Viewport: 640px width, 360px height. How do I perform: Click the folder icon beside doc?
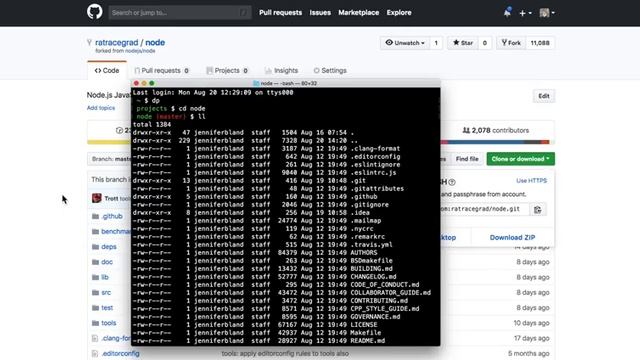click(x=96, y=262)
